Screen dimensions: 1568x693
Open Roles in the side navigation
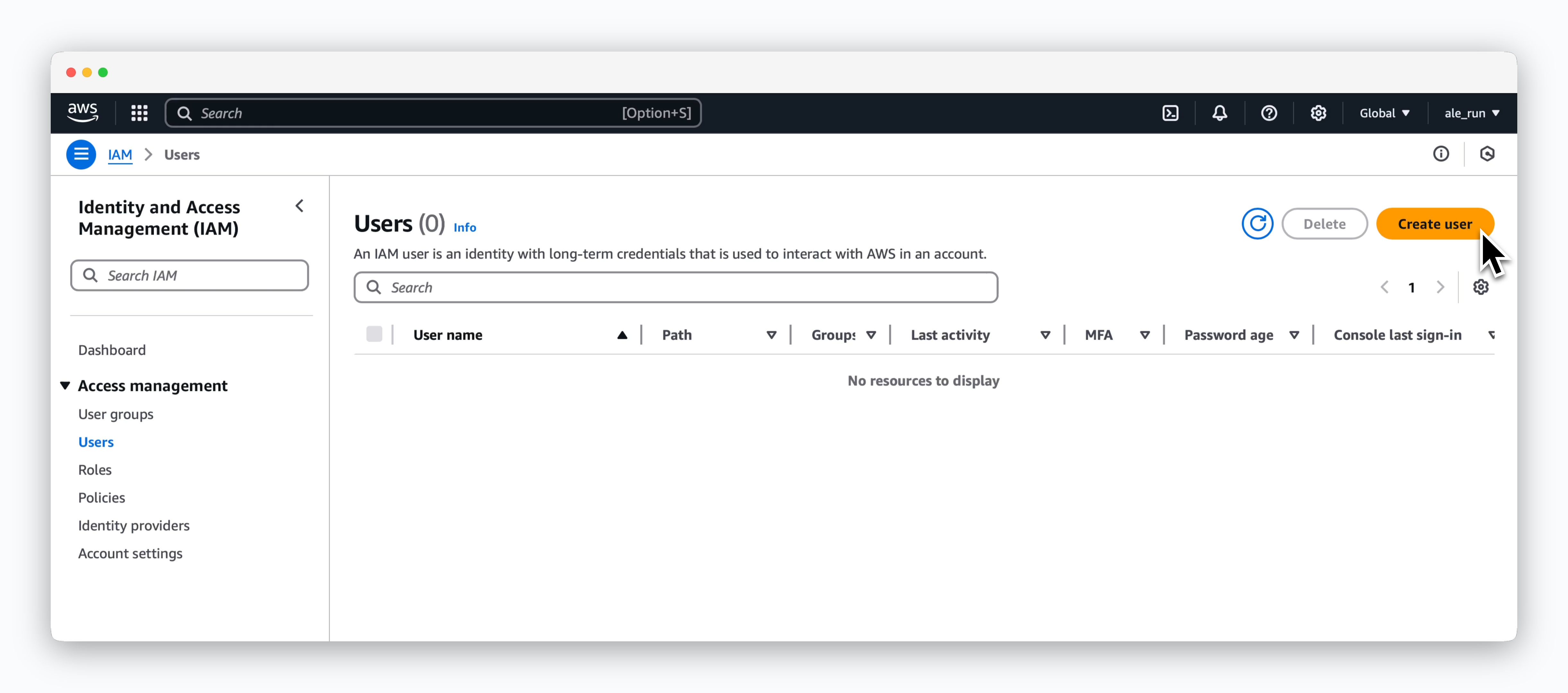(95, 470)
